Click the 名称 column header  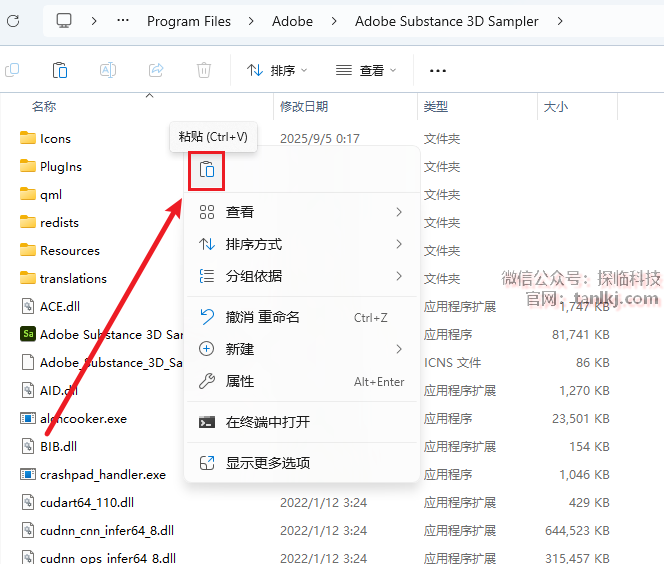[x=44, y=106]
